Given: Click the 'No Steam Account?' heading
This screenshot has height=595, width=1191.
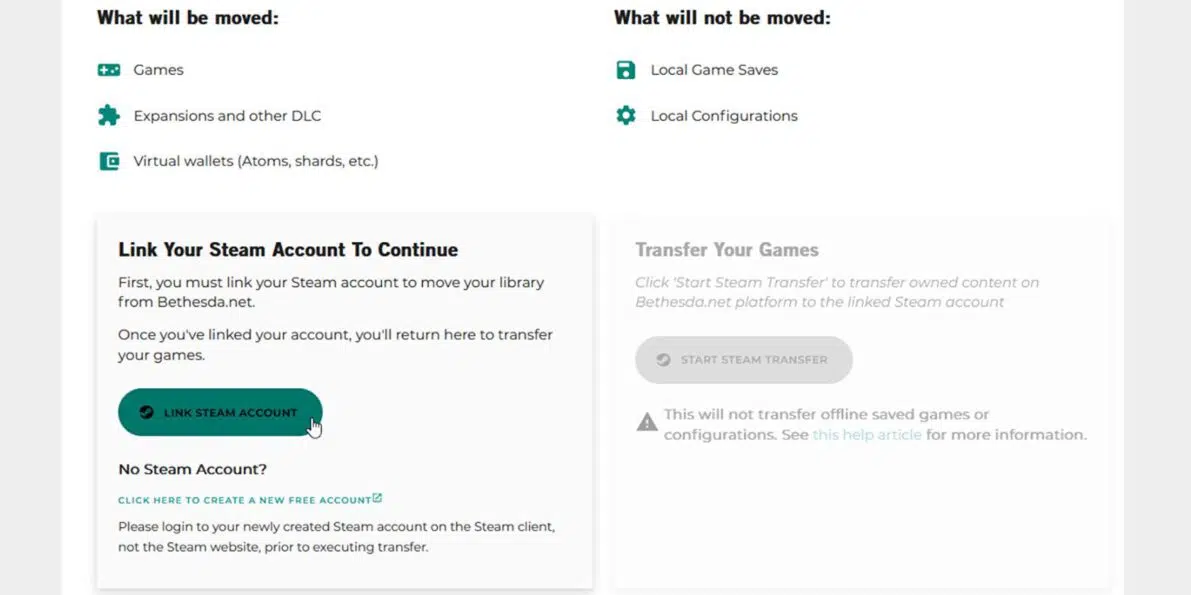Looking at the screenshot, I should (192, 469).
